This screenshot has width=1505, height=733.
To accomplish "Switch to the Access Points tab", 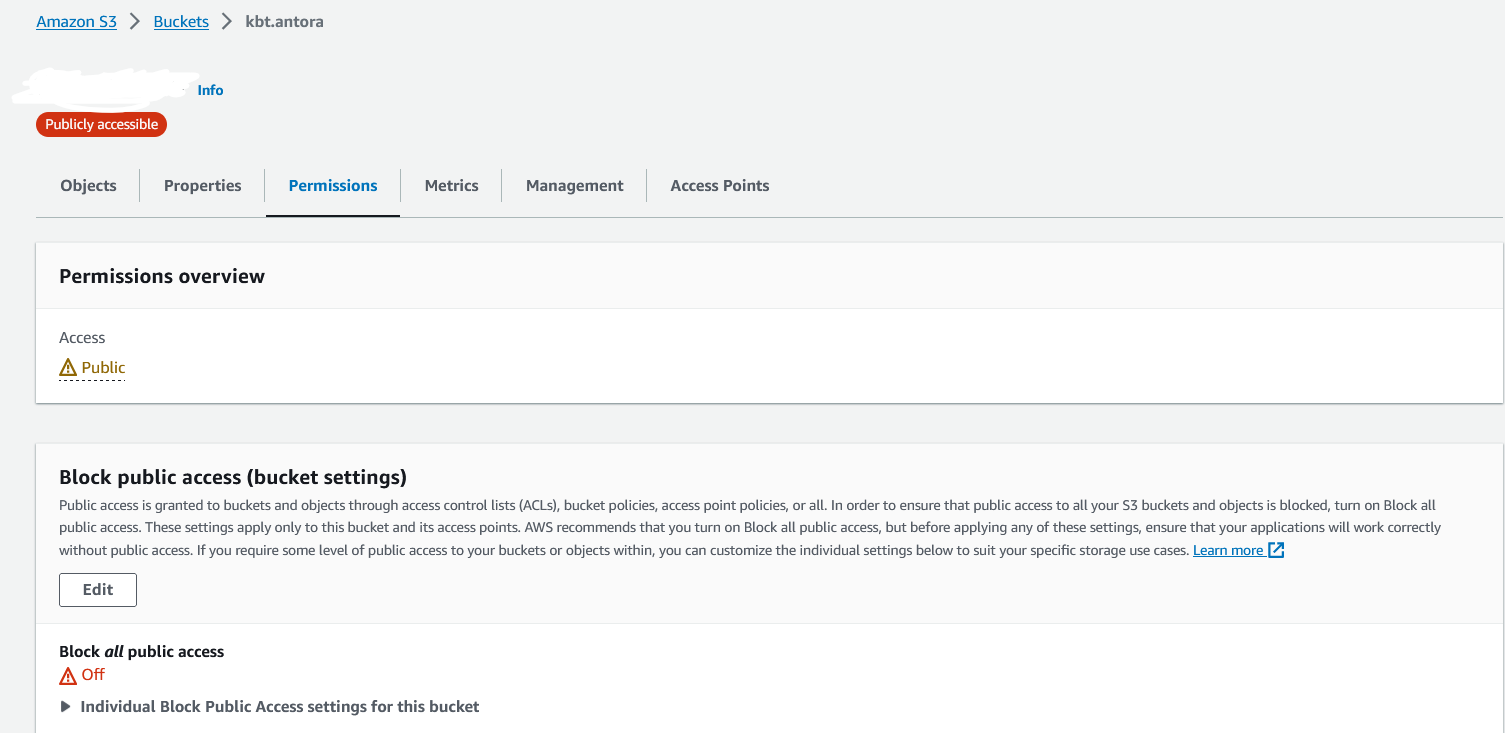I will 719,185.
